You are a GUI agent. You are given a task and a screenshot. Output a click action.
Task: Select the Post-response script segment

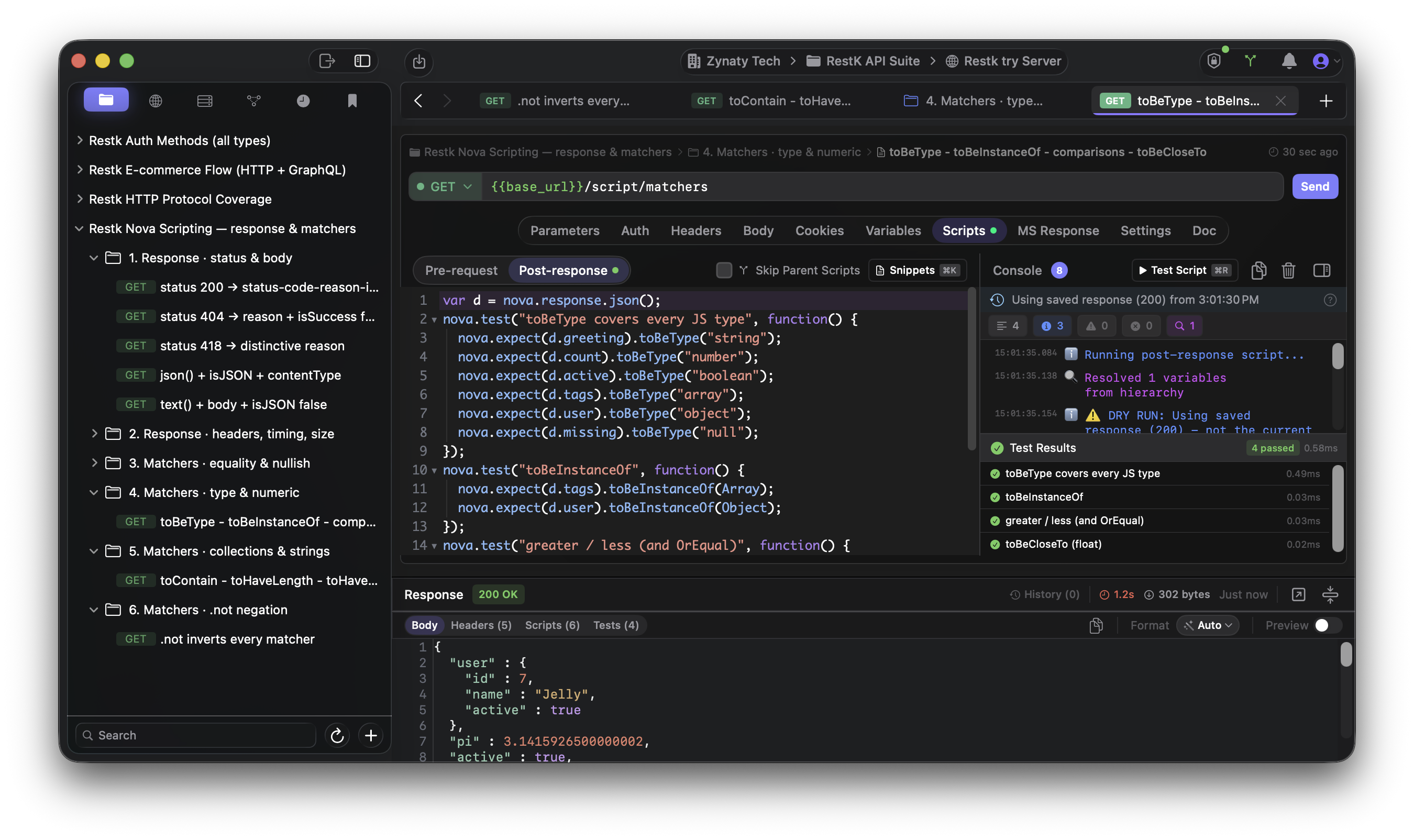[568, 270]
